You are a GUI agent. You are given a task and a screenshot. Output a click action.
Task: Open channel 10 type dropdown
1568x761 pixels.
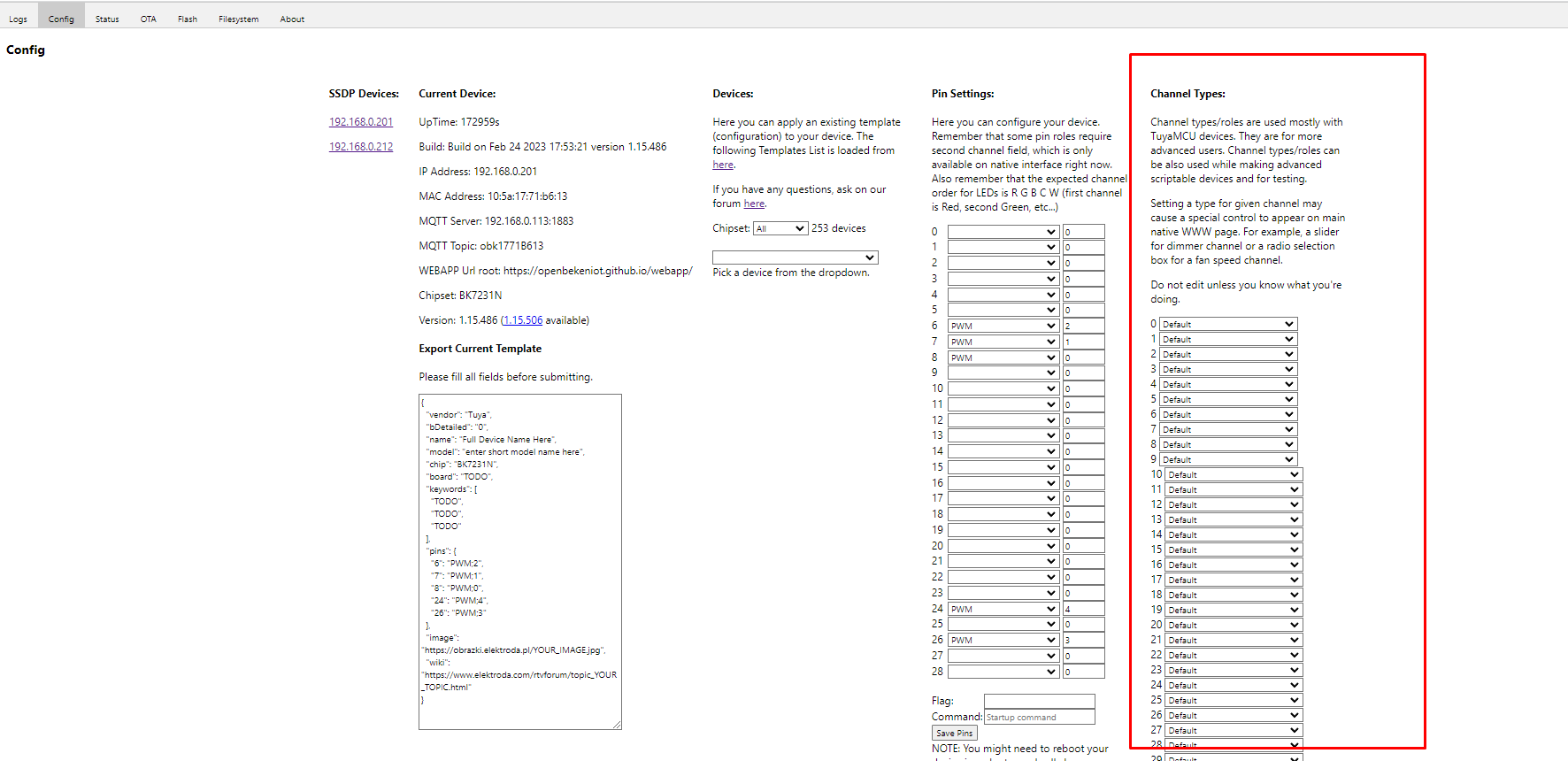click(1234, 474)
